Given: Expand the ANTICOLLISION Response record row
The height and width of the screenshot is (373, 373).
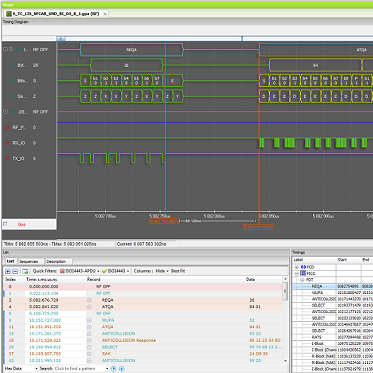Looking at the screenshot, I should tap(89, 340).
